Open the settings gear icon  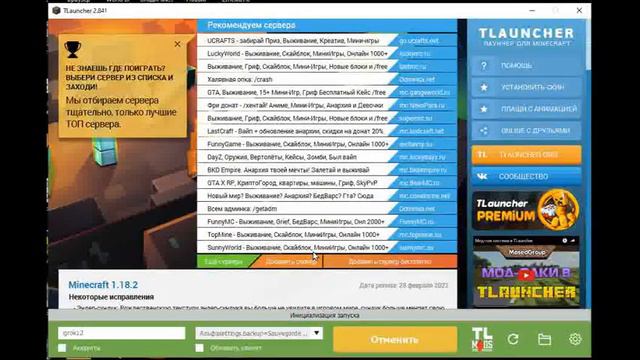tap(575, 339)
